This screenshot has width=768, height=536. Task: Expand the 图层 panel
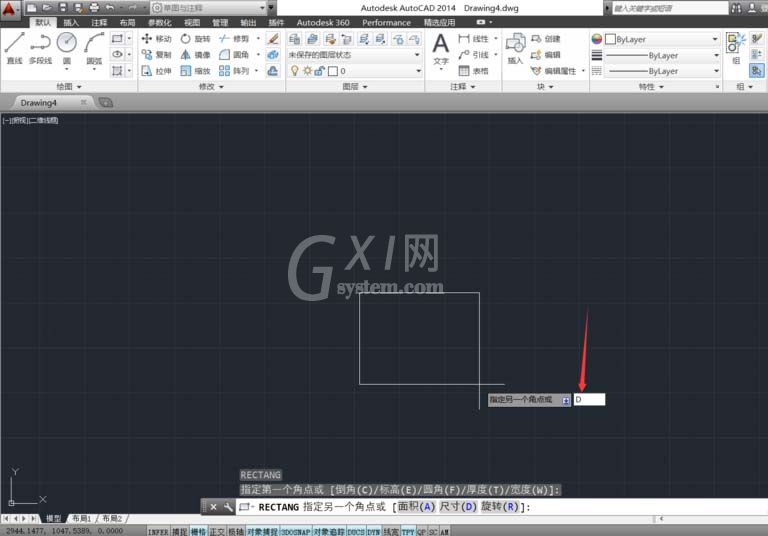pos(355,87)
